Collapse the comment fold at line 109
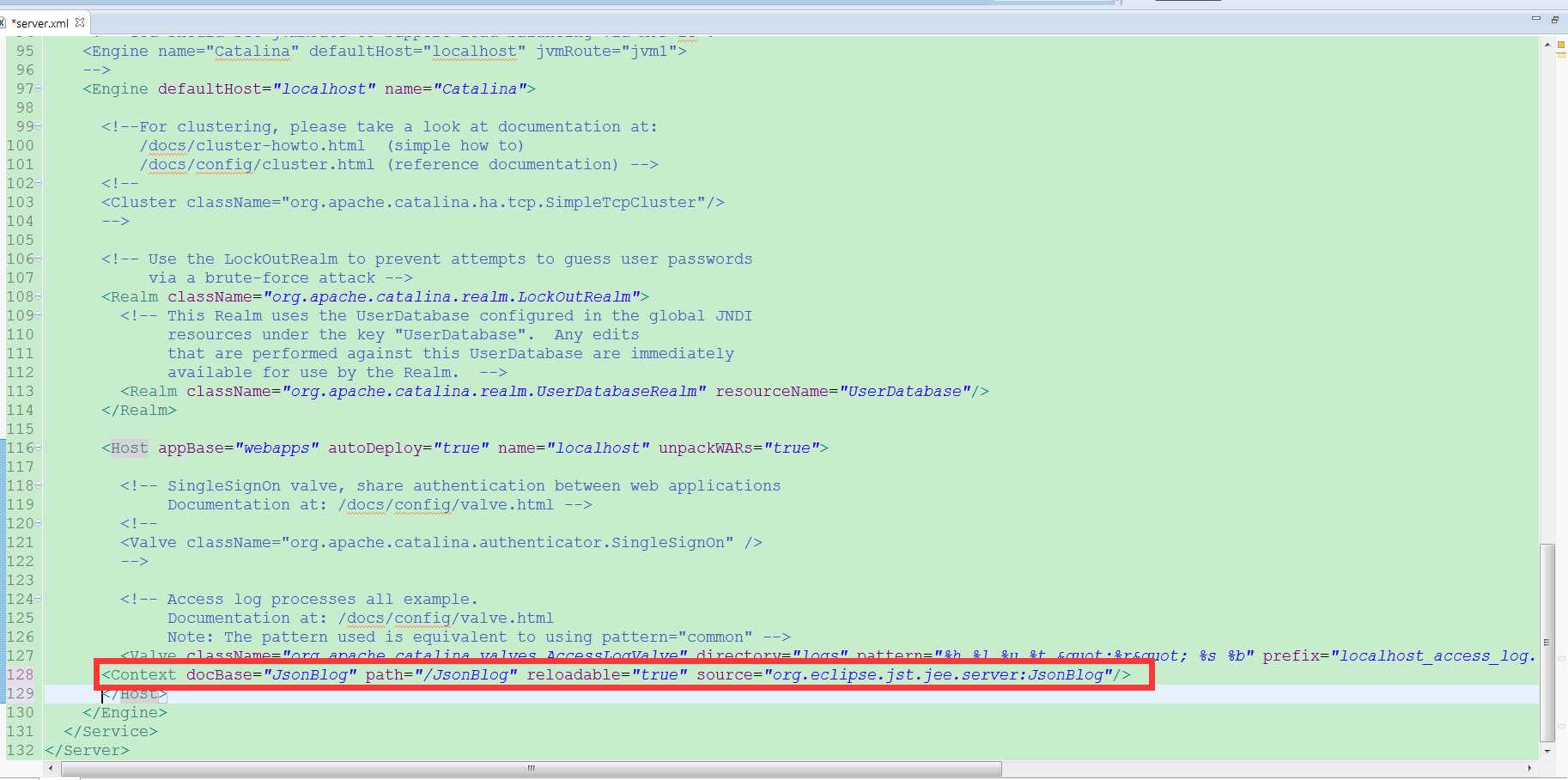 coord(39,315)
